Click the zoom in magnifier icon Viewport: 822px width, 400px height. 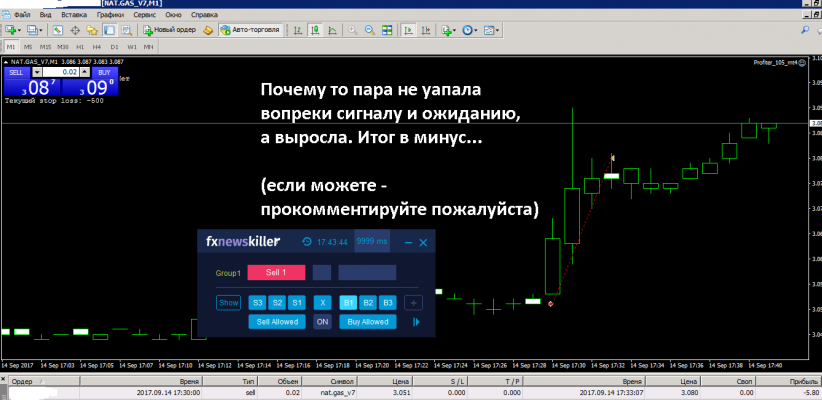coord(354,31)
